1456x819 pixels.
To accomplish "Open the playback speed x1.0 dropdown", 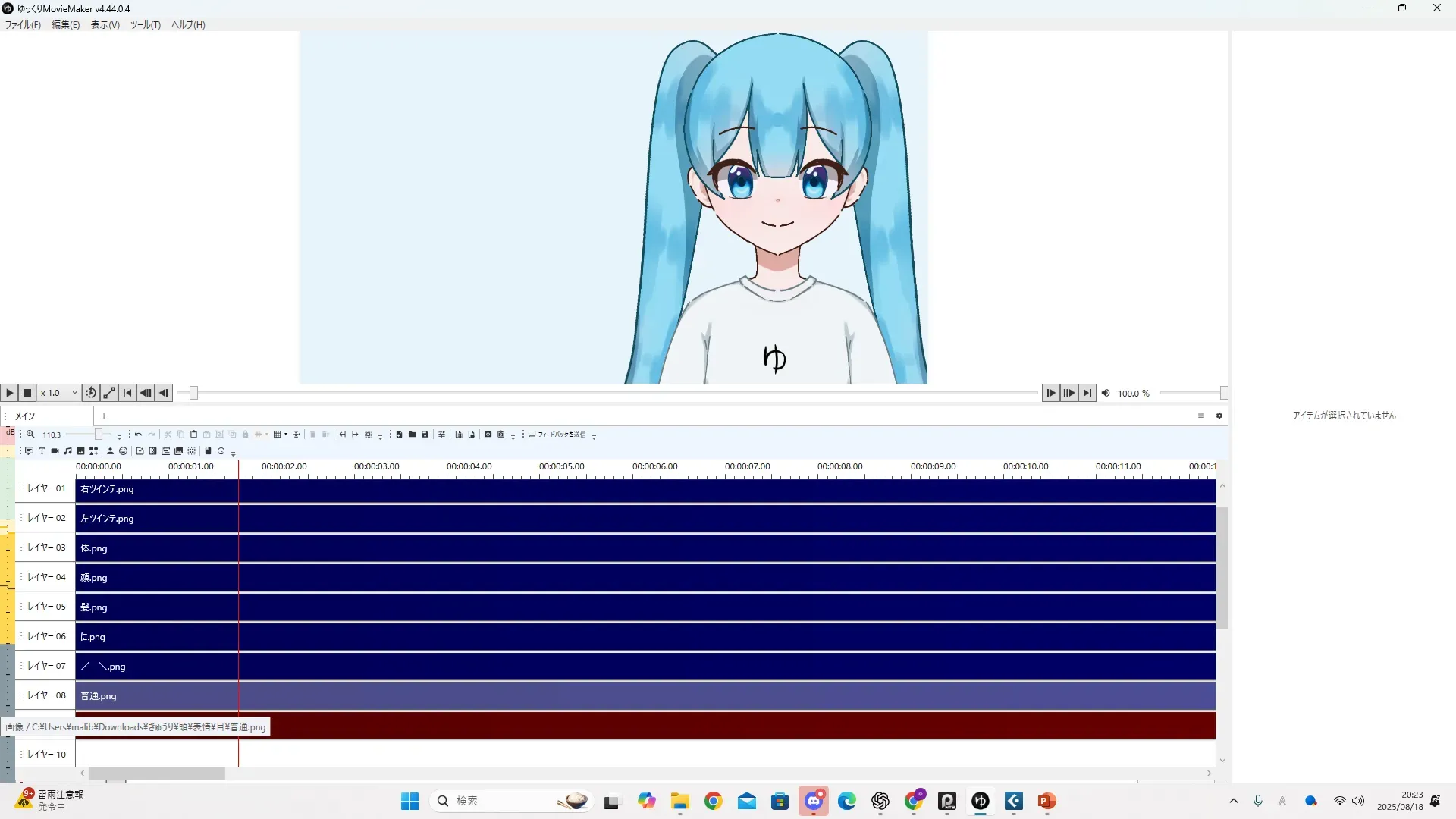I will click(x=59, y=393).
